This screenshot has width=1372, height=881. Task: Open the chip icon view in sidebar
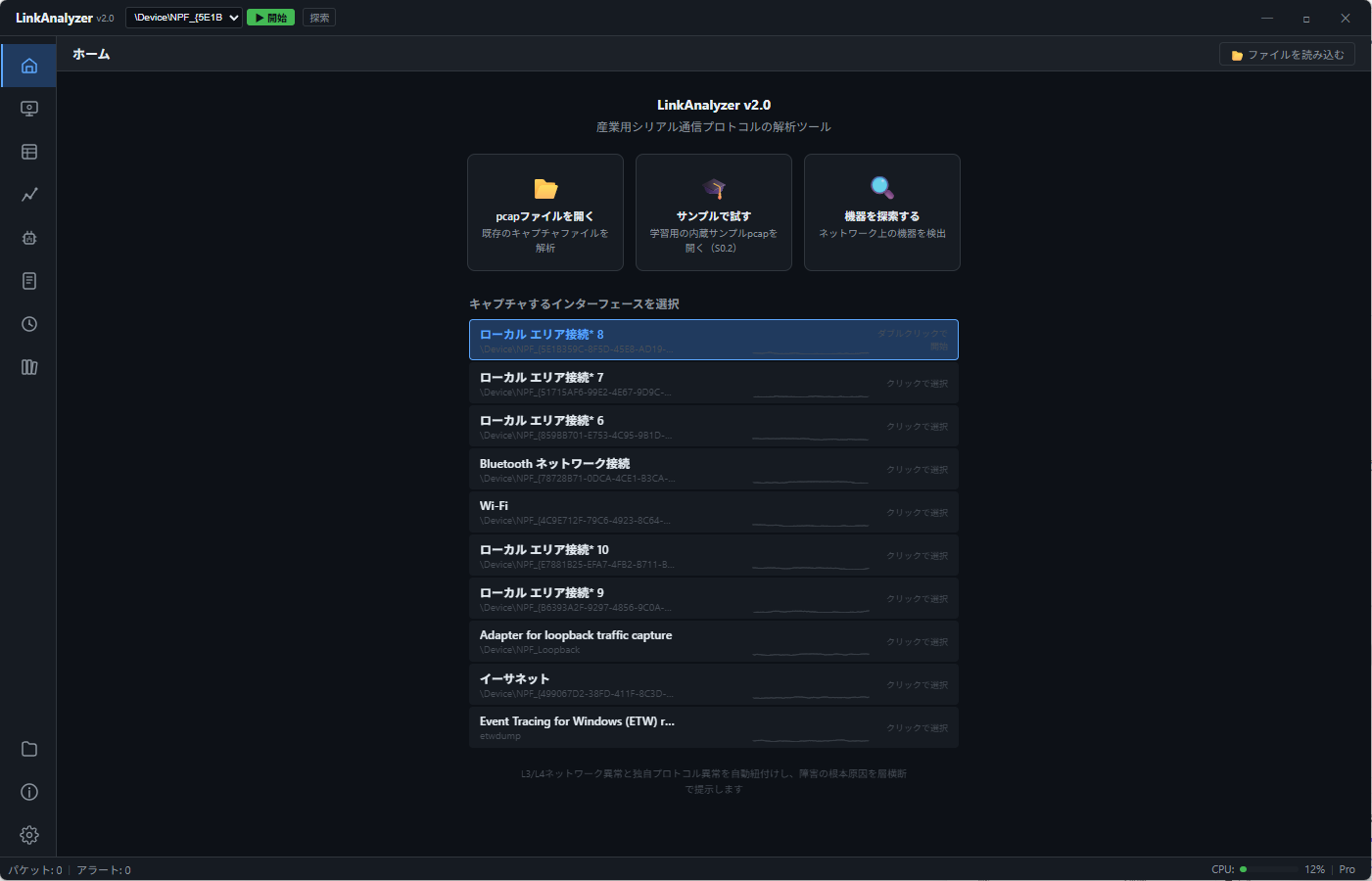coord(29,238)
